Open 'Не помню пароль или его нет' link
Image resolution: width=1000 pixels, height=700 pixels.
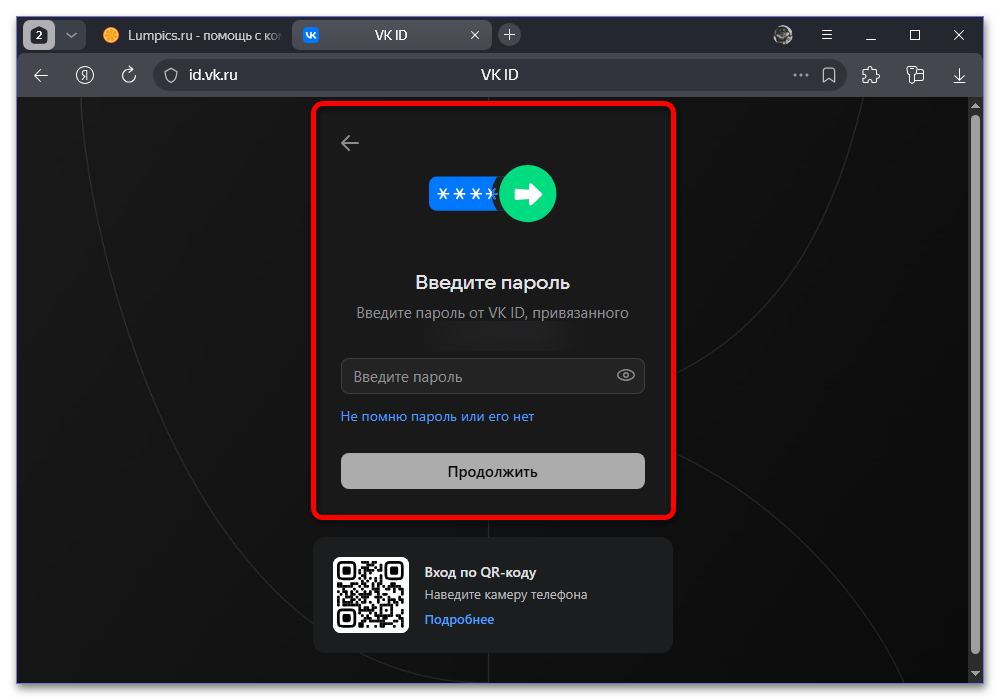[x=437, y=416]
